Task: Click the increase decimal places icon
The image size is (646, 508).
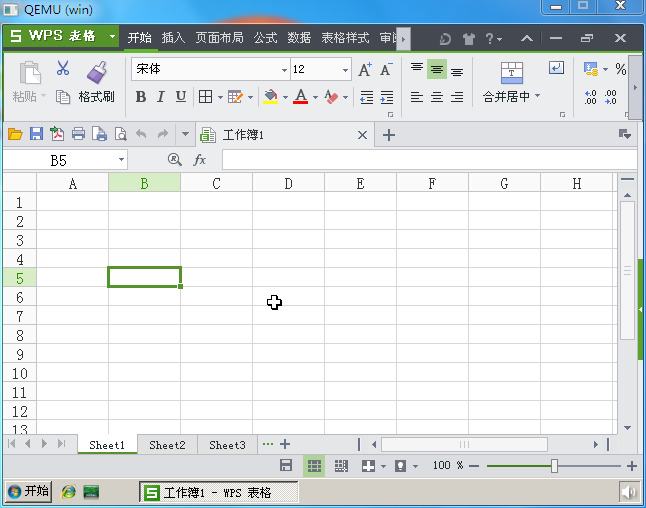Action: point(590,97)
